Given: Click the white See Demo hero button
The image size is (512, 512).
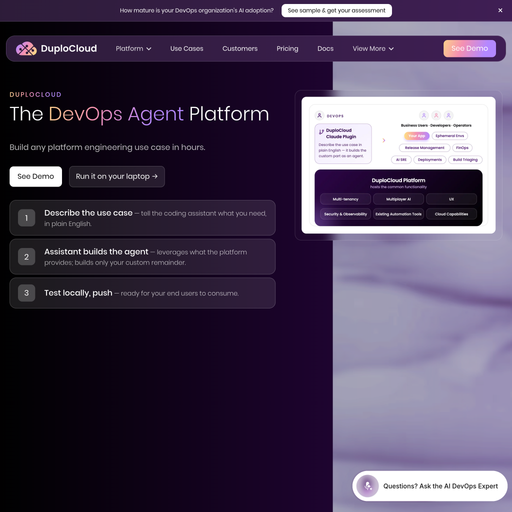Looking at the screenshot, I should [x=36, y=176].
